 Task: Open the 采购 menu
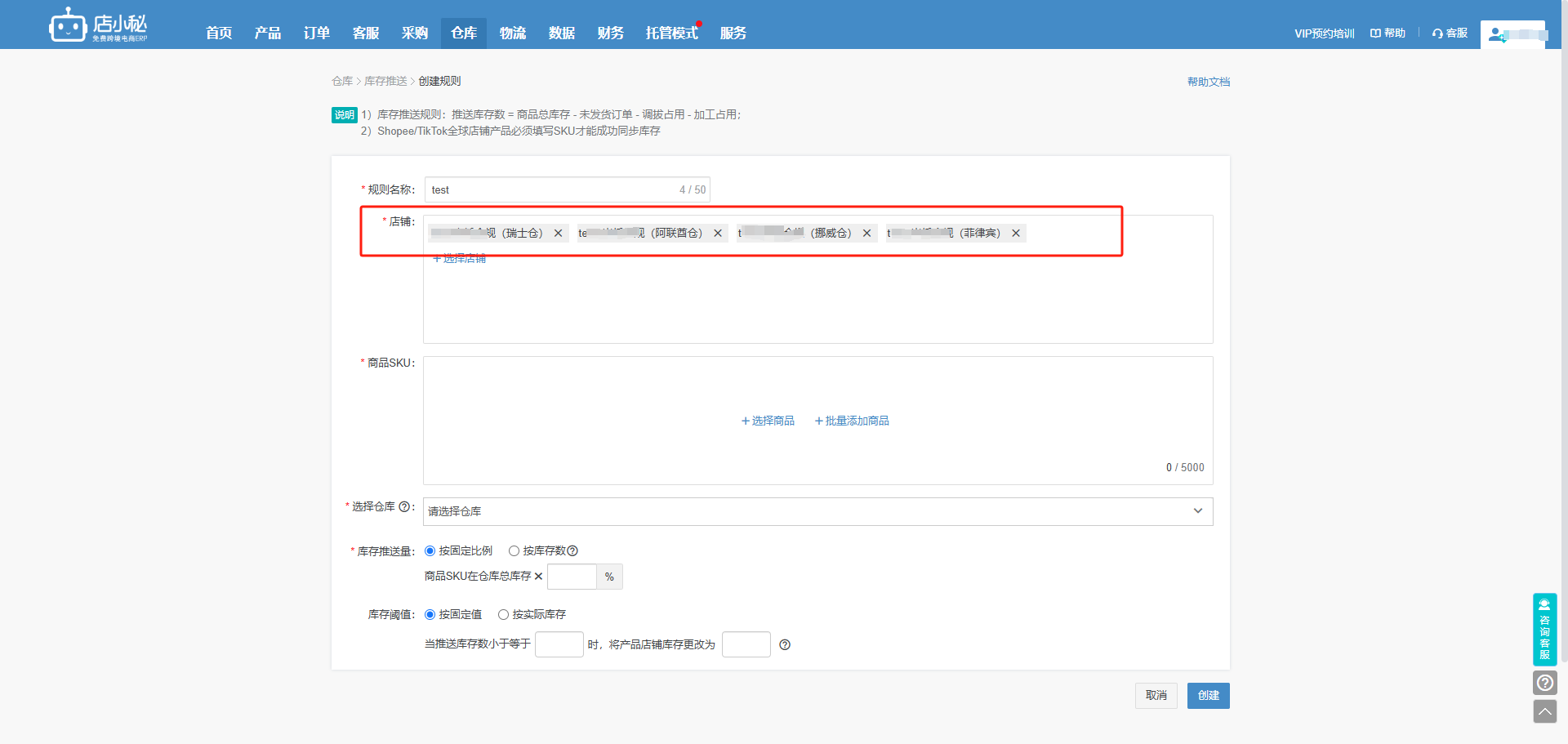(x=415, y=33)
